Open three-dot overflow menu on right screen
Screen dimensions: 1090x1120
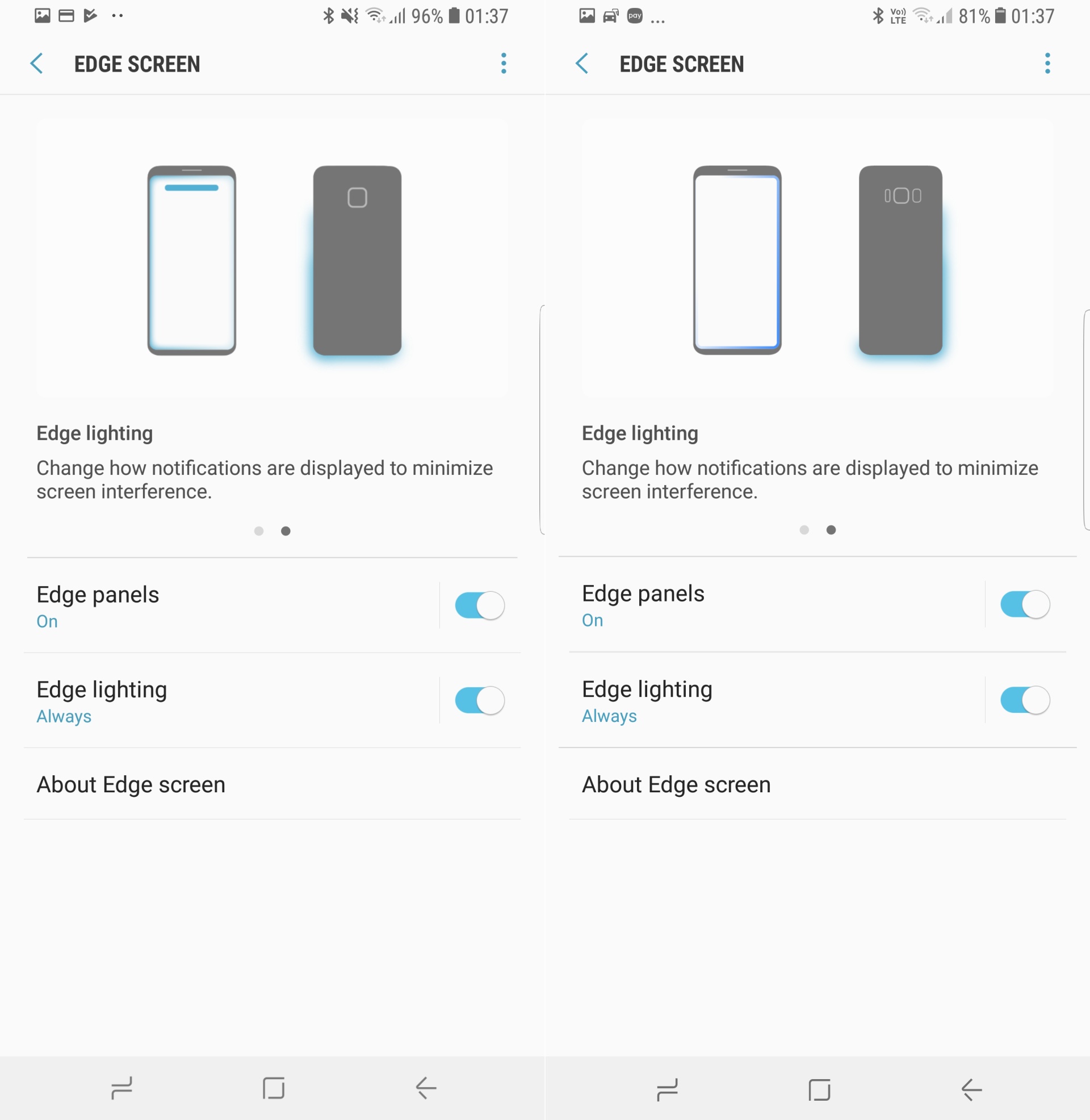[1047, 64]
